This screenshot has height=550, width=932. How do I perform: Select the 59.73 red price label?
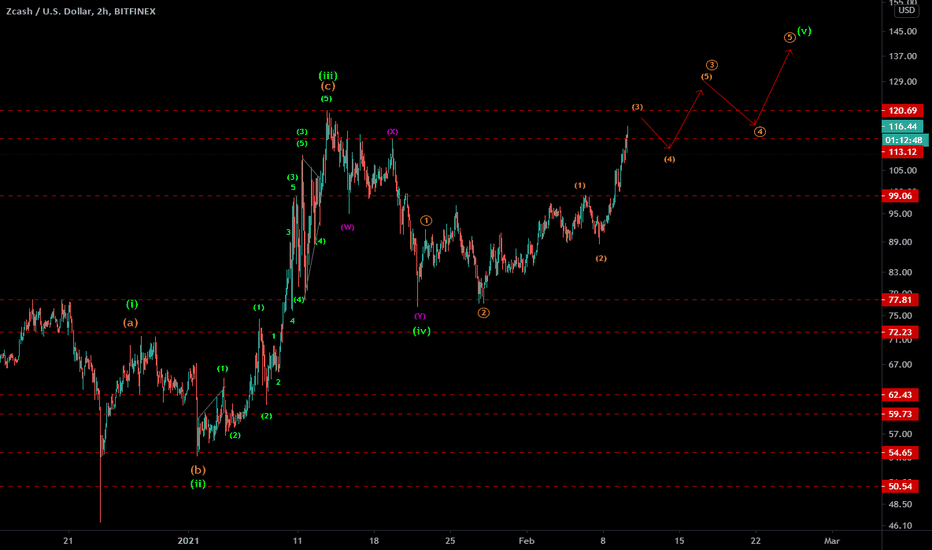coord(900,414)
